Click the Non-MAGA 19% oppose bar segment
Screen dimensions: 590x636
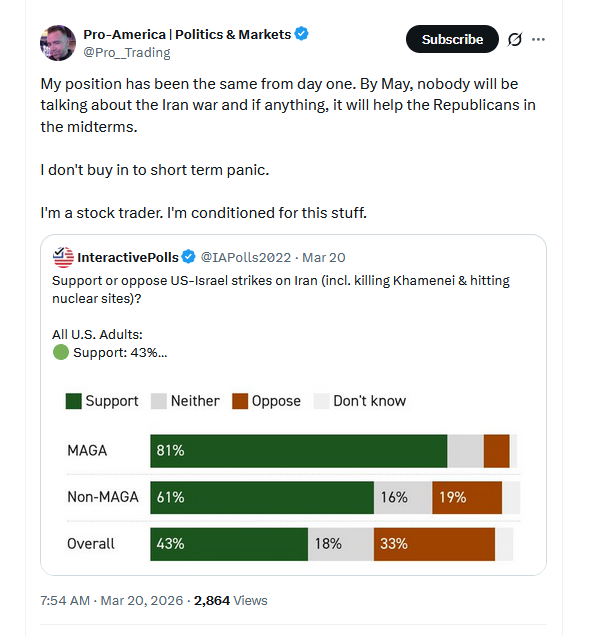tap(467, 498)
